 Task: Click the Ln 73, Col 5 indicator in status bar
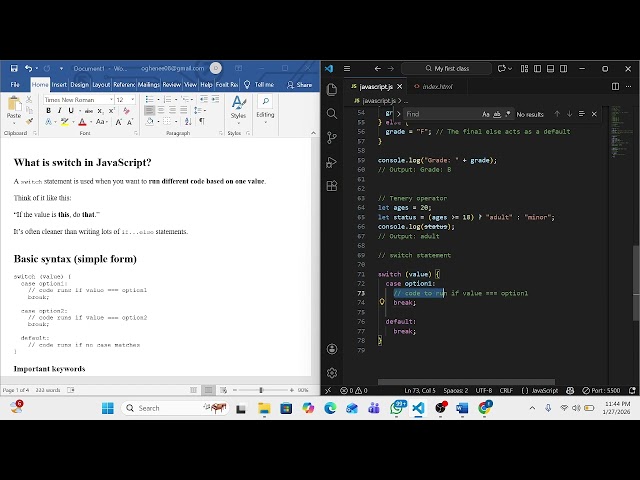(420, 391)
